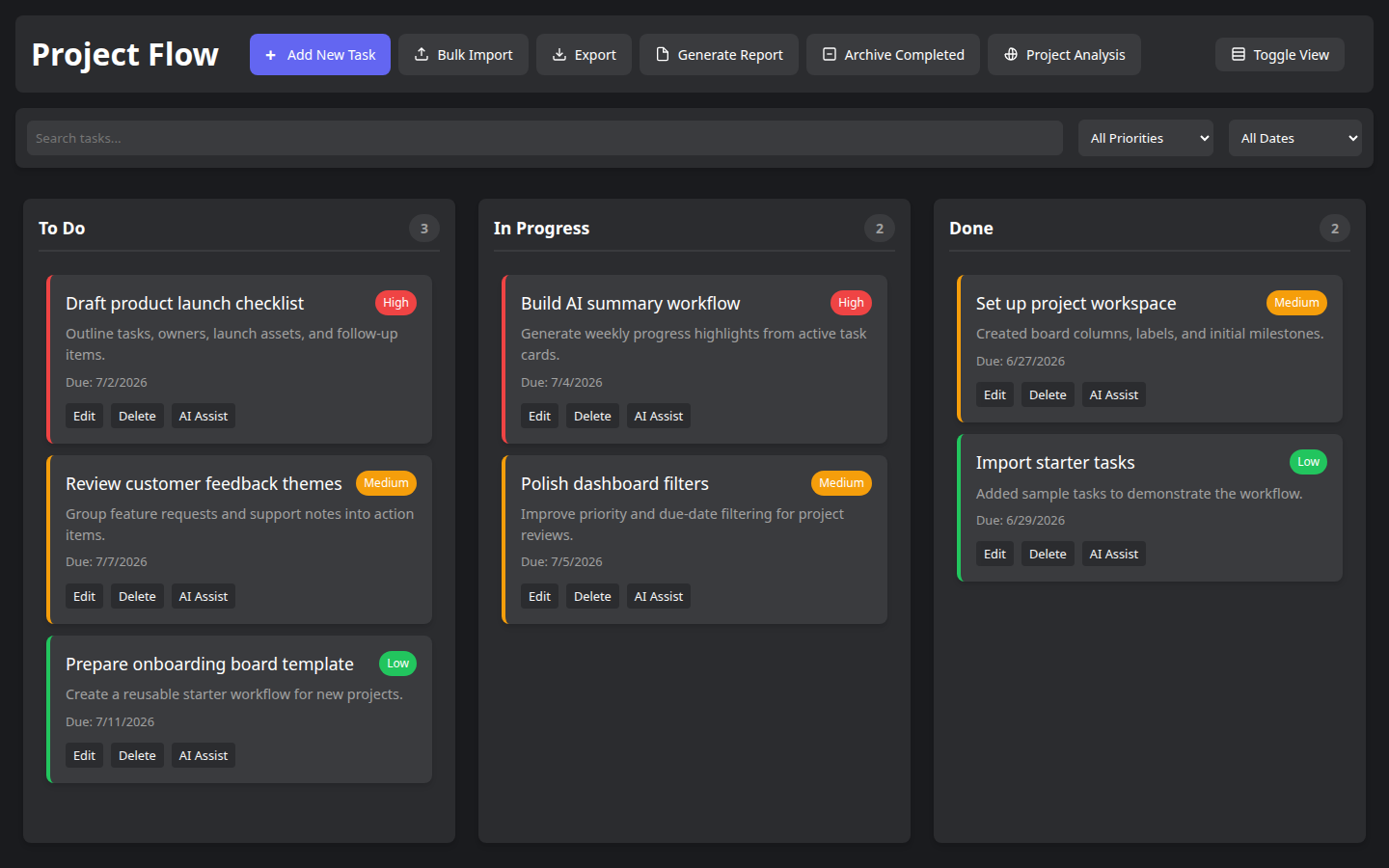
Task: Click the 'In Progress' column heading
Action: tap(541, 229)
